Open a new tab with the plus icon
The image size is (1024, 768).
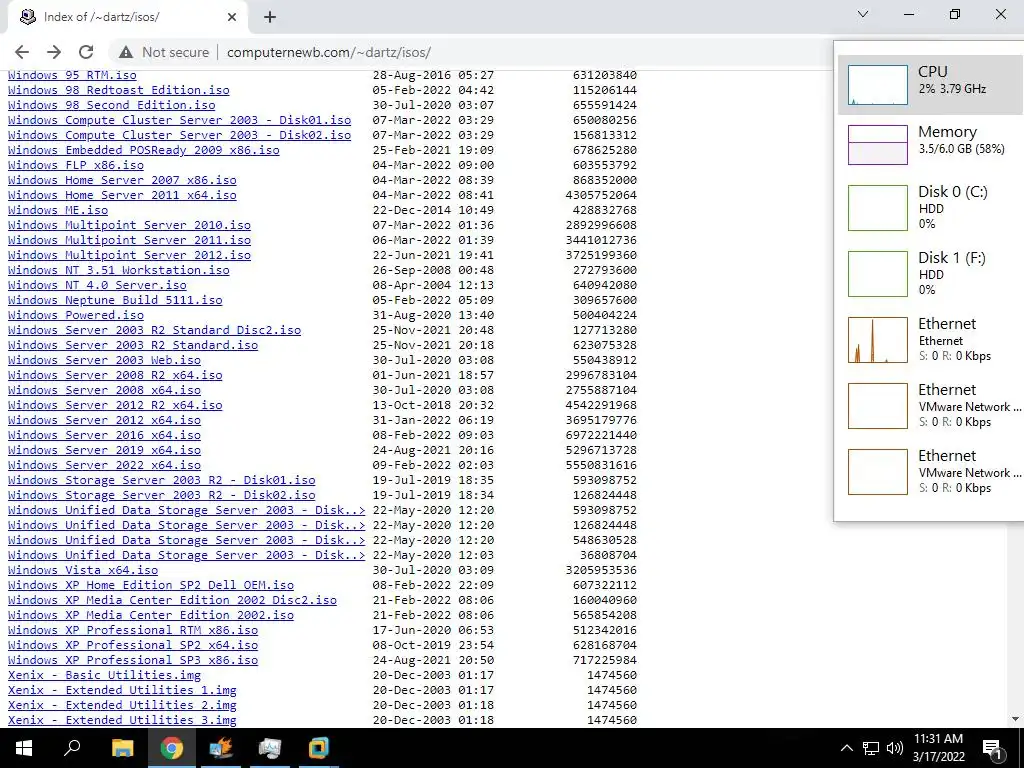(270, 18)
